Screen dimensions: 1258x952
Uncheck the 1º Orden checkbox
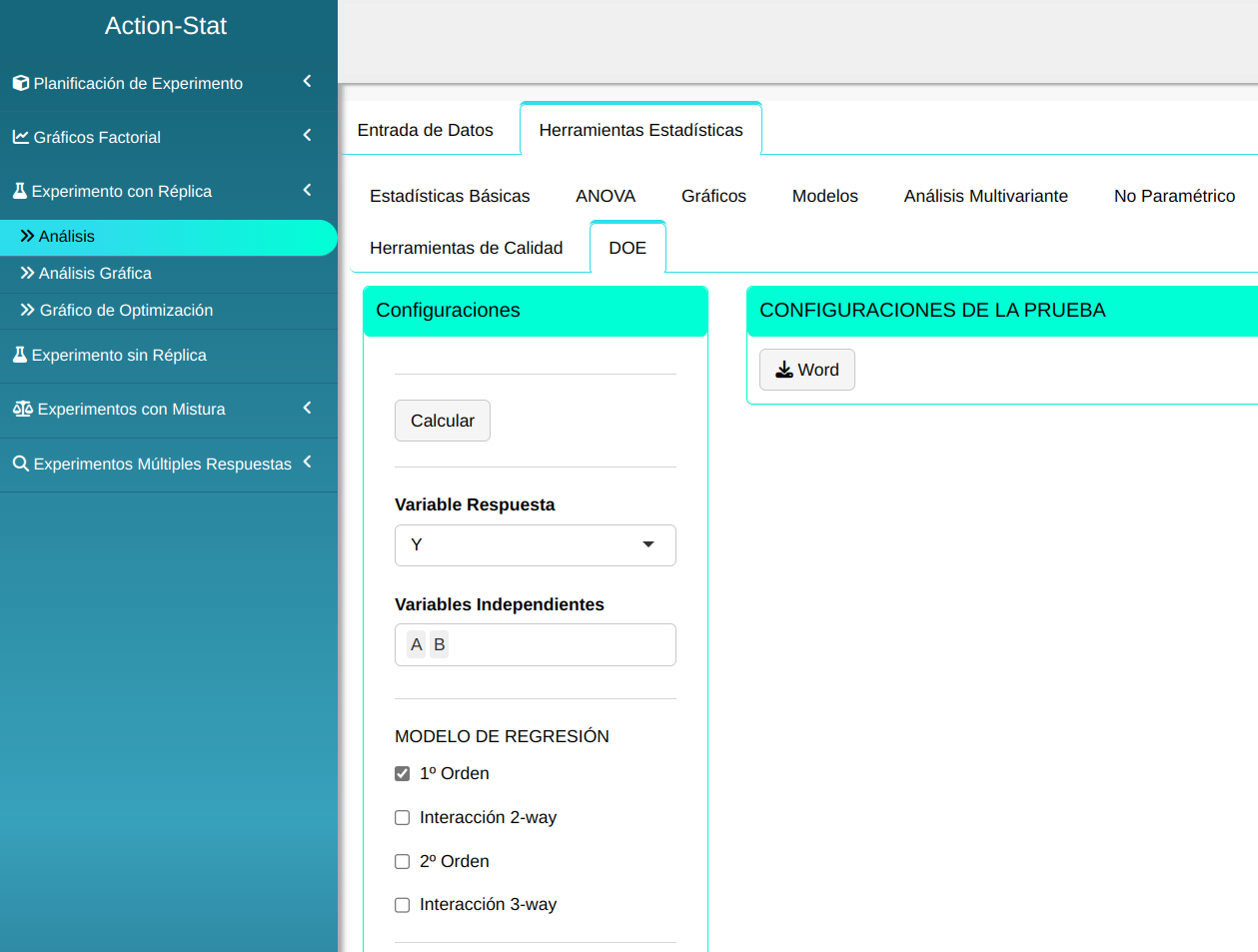[x=403, y=774]
